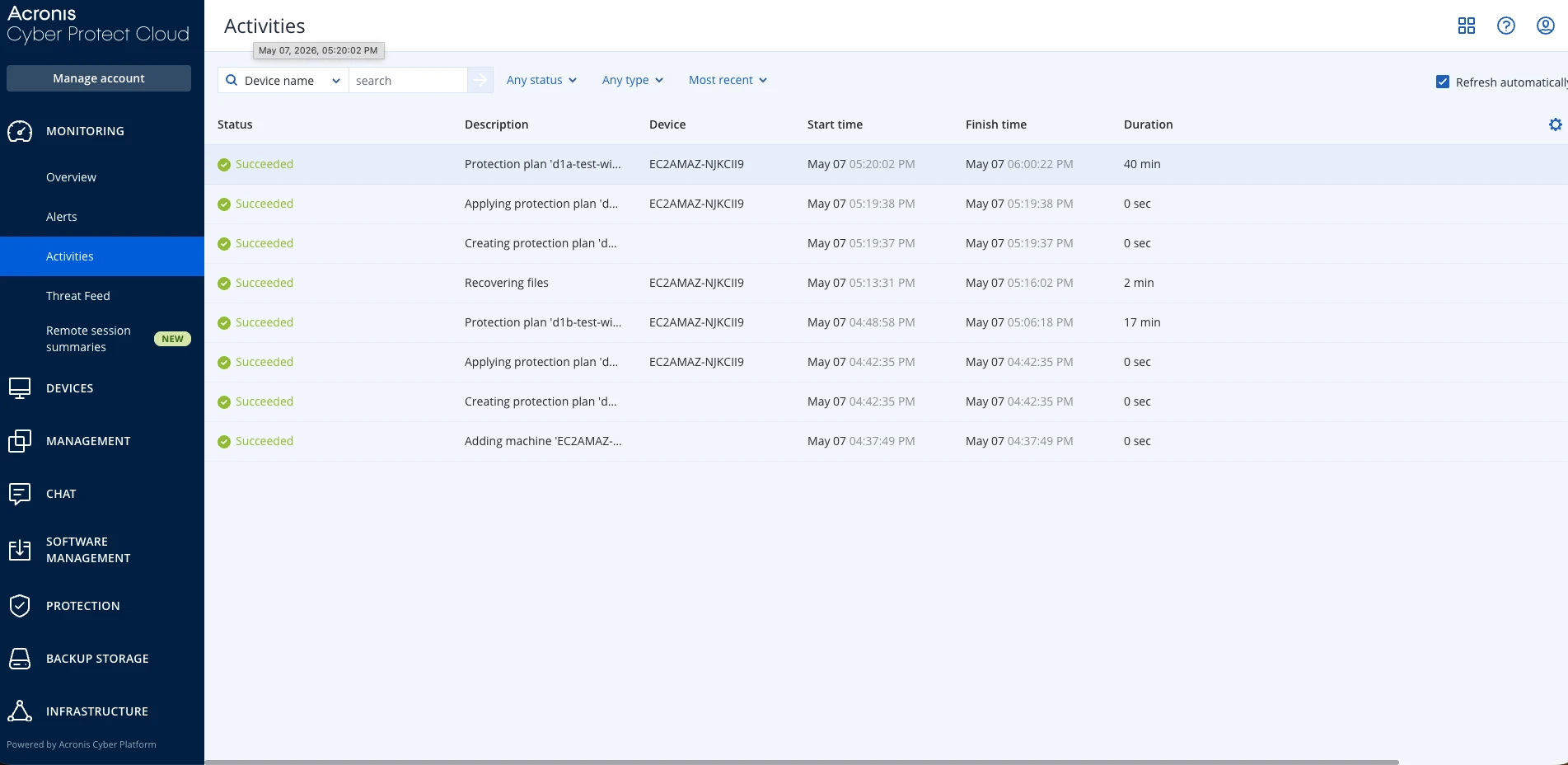Viewport: 1568px width, 765px height.
Task: Open 'Recovering files' activity
Action: [507, 283]
